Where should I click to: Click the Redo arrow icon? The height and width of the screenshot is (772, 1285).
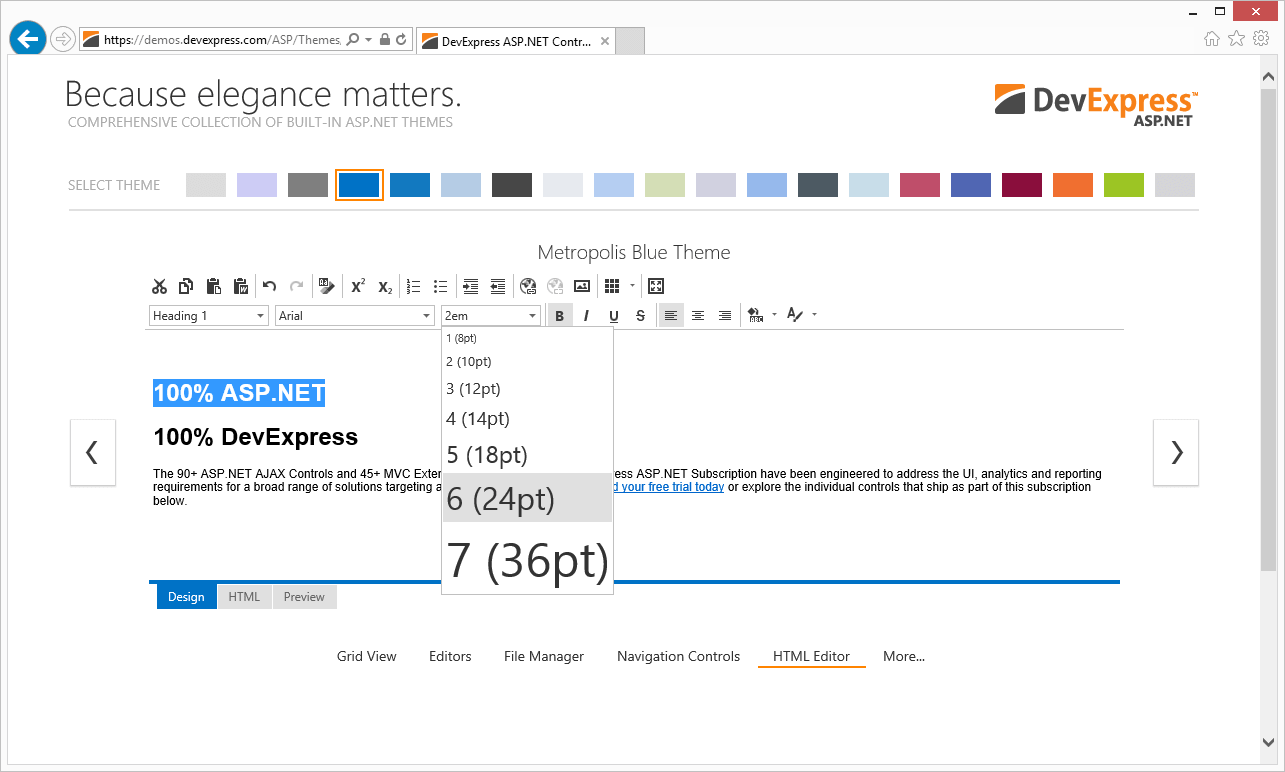point(296,286)
